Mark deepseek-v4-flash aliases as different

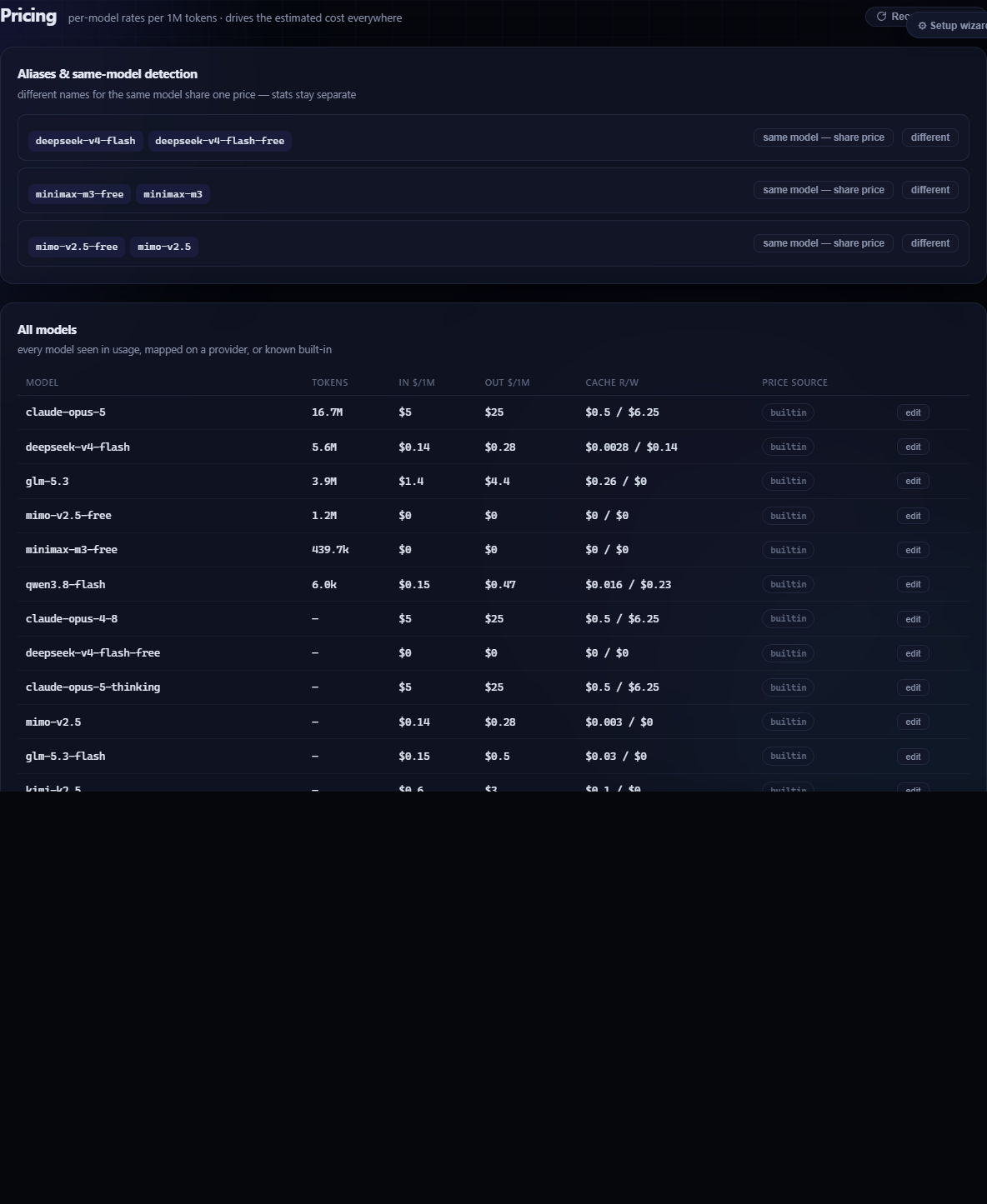pos(930,137)
